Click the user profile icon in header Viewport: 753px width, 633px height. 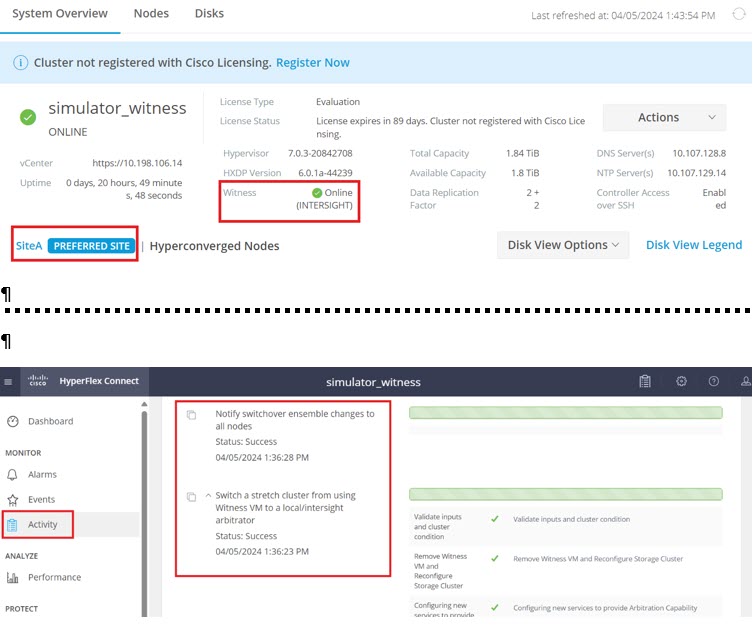click(x=746, y=381)
